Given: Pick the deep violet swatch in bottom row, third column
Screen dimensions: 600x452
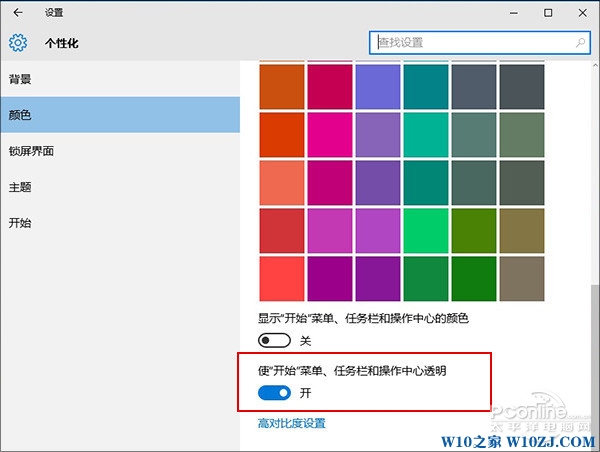Looking at the screenshot, I should point(378,279).
